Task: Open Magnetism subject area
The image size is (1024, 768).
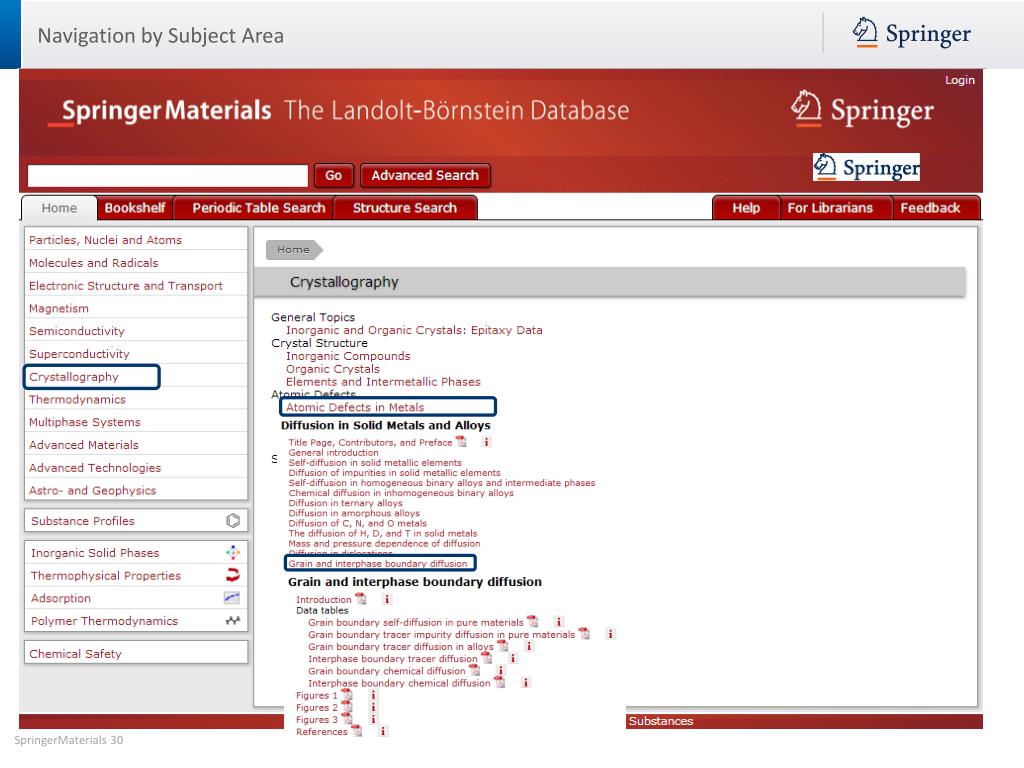Action: click(x=59, y=308)
